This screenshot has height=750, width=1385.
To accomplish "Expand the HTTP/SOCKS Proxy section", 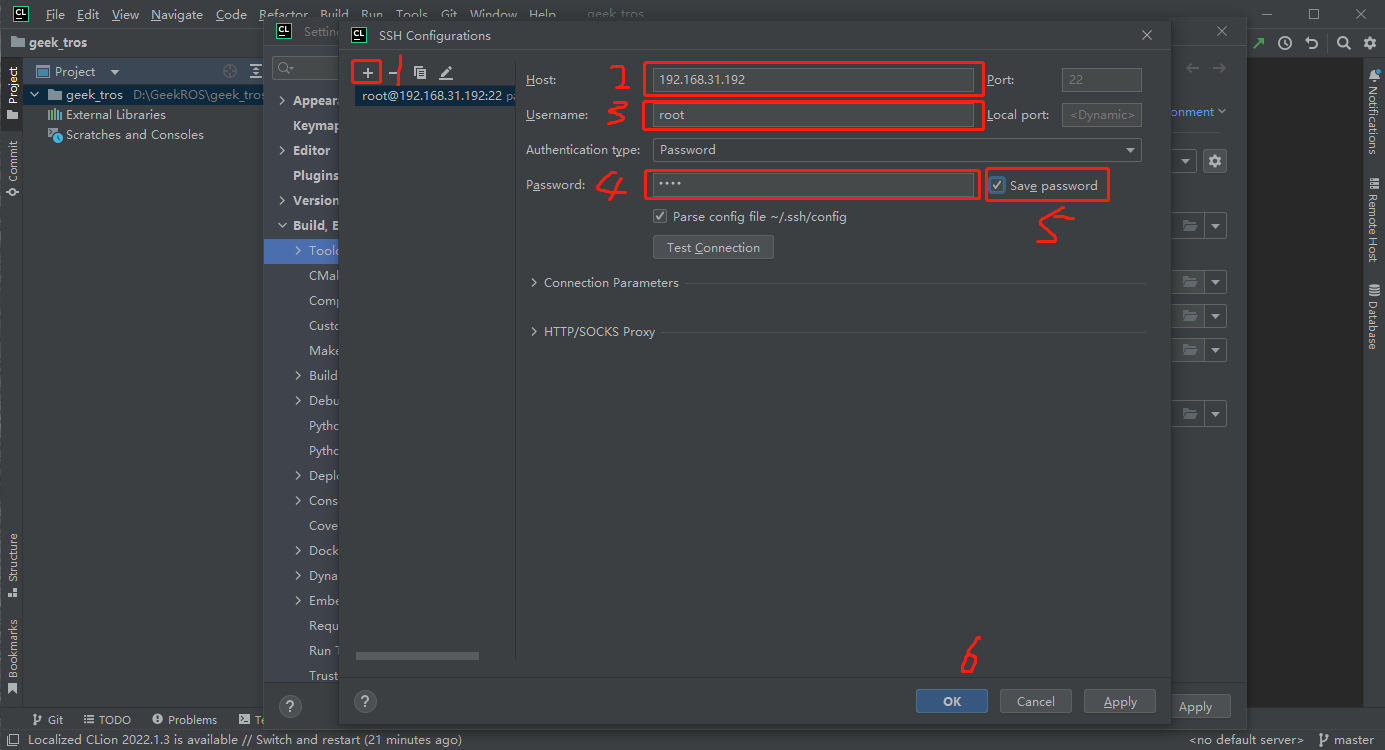I will click(534, 332).
